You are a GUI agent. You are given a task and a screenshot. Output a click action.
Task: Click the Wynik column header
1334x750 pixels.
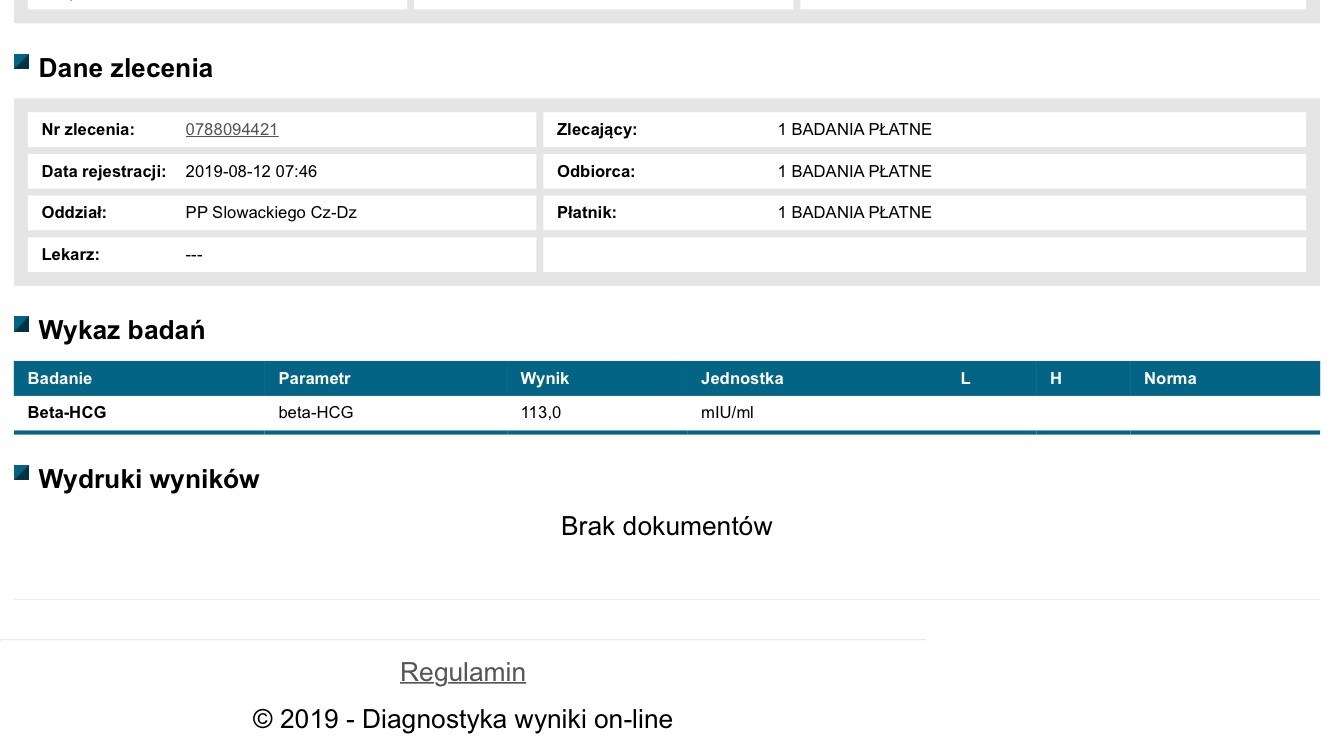click(x=544, y=379)
